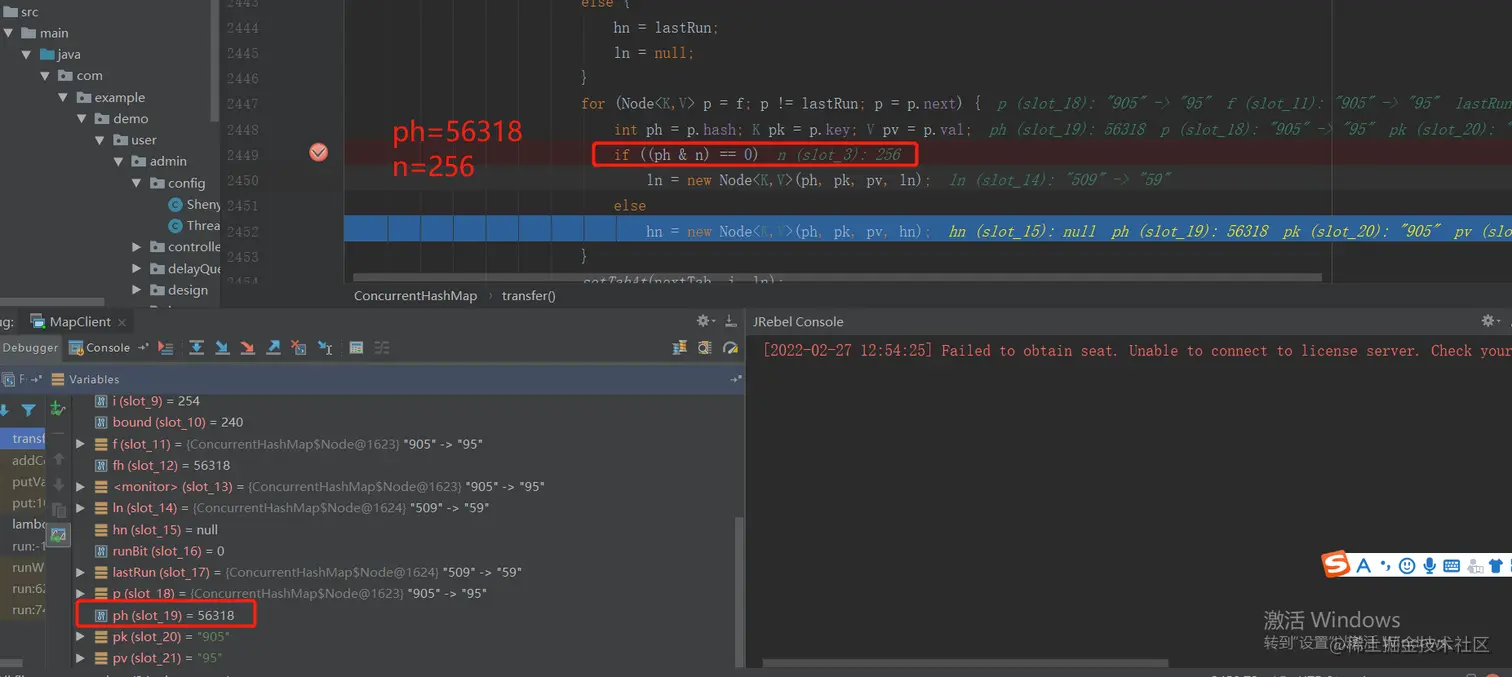
Task: Collapse the config folder in project tree
Action: (x=137, y=183)
